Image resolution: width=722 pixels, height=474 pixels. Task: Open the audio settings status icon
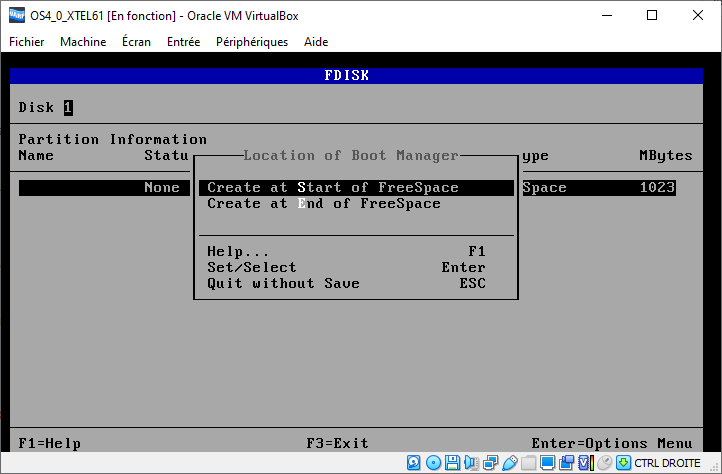(471, 463)
